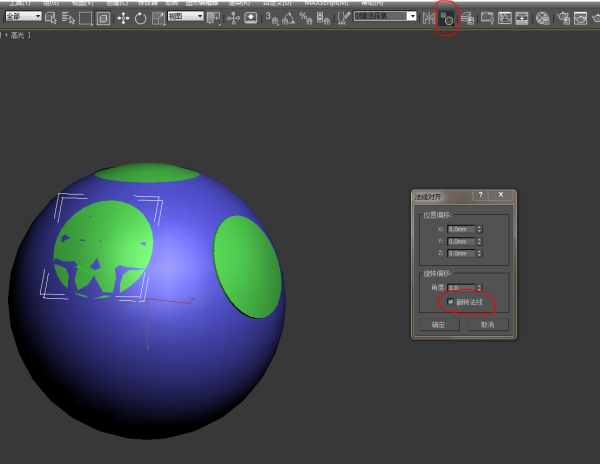Toggle the 3D Snaps button

click(x=272, y=18)
